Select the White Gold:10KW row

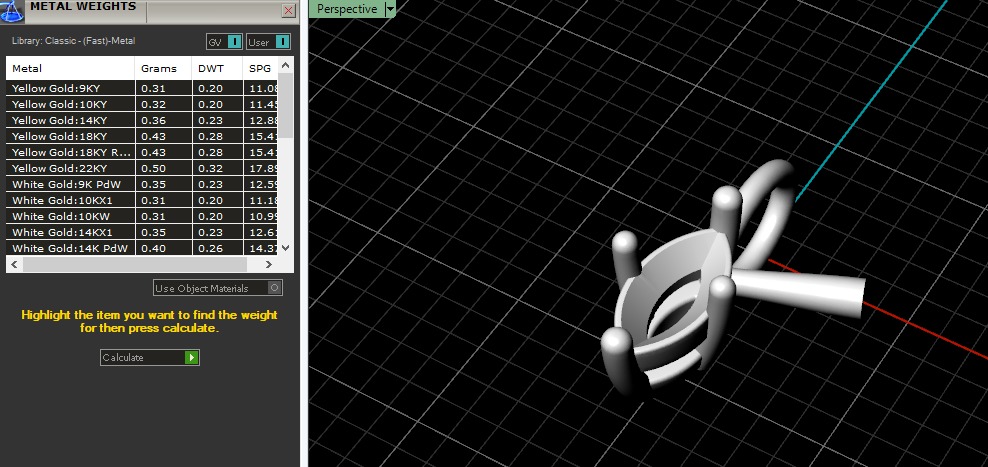tap(142, 216)
